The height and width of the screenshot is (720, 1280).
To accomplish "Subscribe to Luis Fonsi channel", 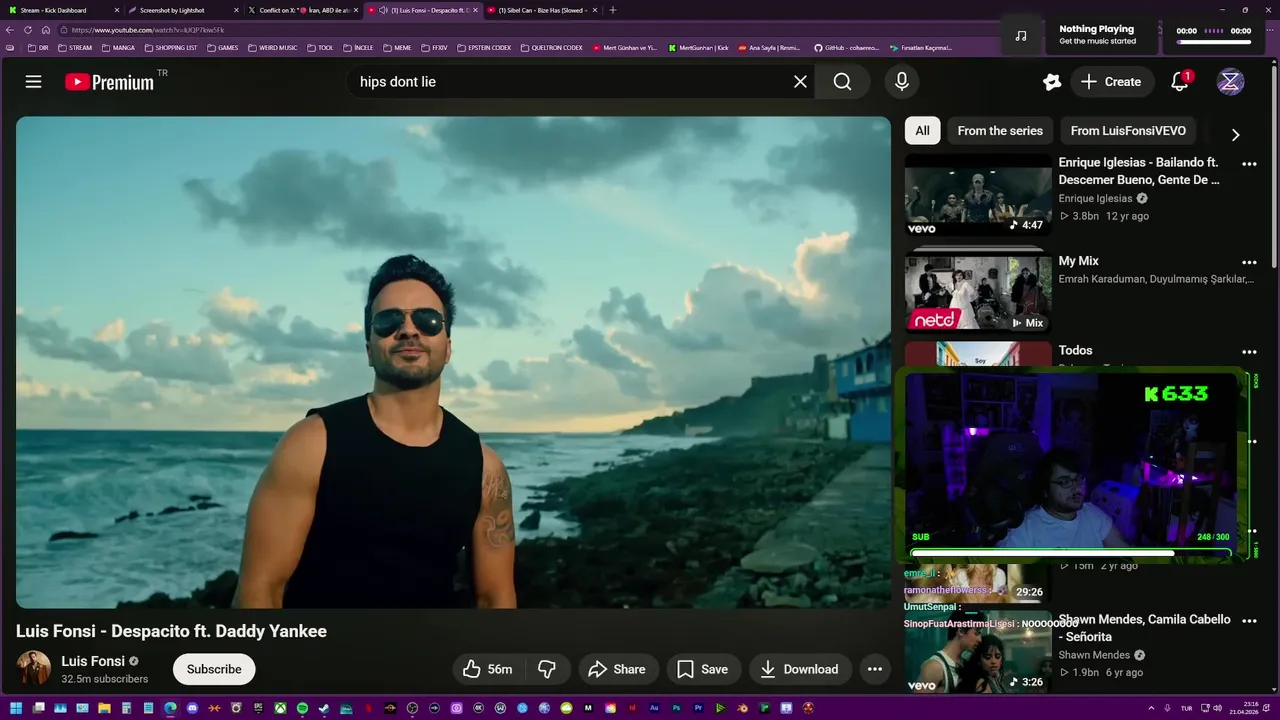I will pyautogui.click(x=214, y=669).
